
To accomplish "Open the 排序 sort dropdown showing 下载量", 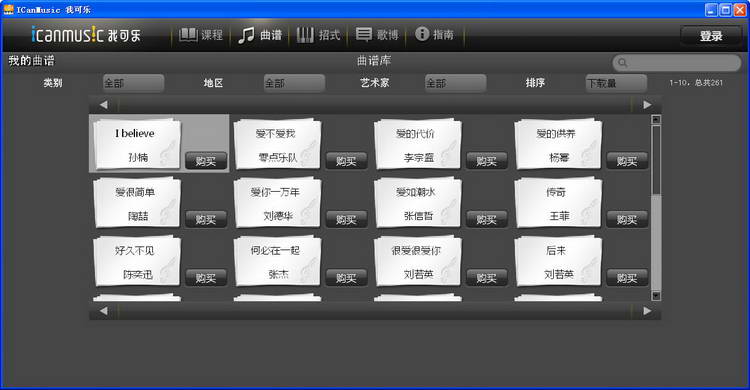I will tap(616, 83).
